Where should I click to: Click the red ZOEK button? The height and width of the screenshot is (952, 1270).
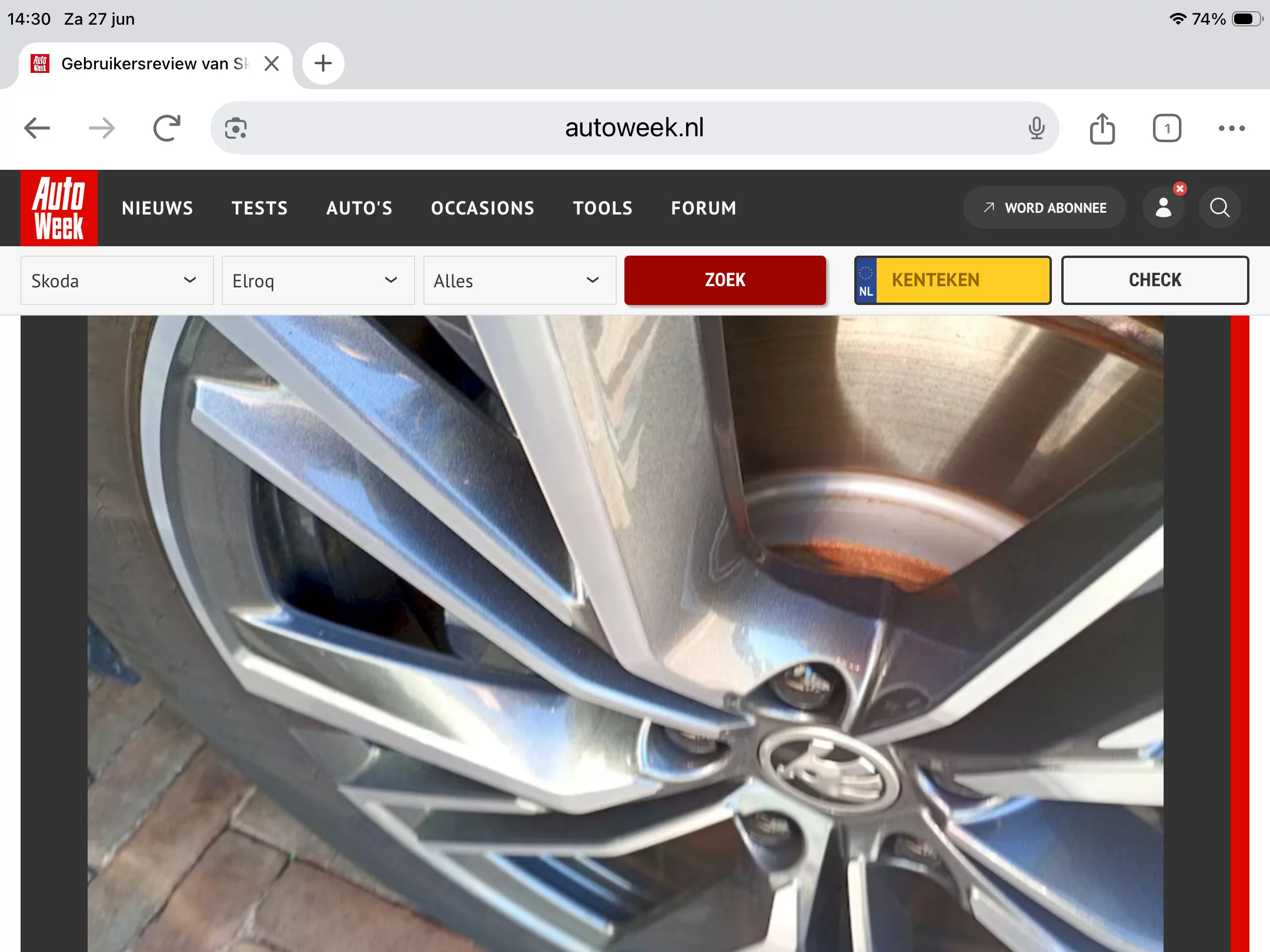click(725, 280)
